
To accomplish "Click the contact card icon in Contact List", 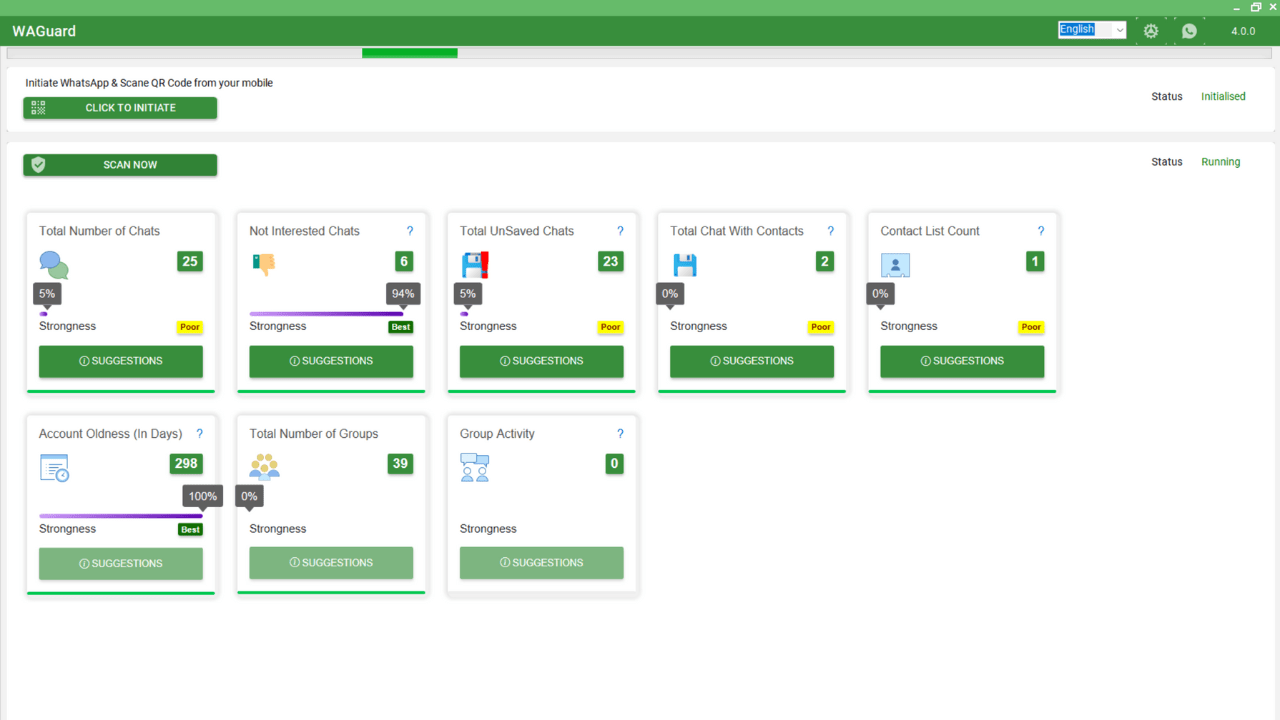I will 895,265.
